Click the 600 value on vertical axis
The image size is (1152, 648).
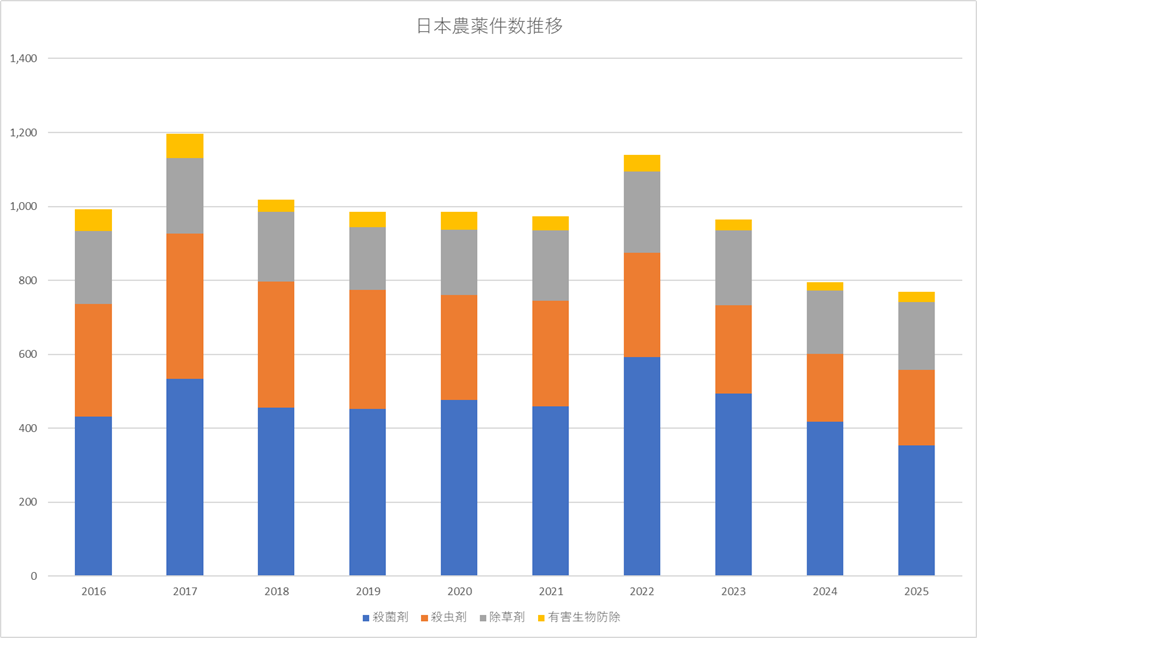pyautogui.click(x=27, y=355)
